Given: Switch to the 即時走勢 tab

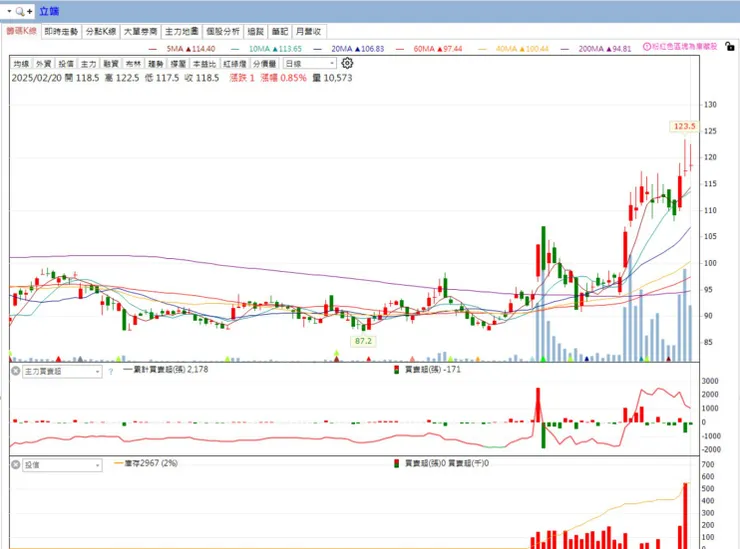Looking at the screenshot, I should pos(61,32).
